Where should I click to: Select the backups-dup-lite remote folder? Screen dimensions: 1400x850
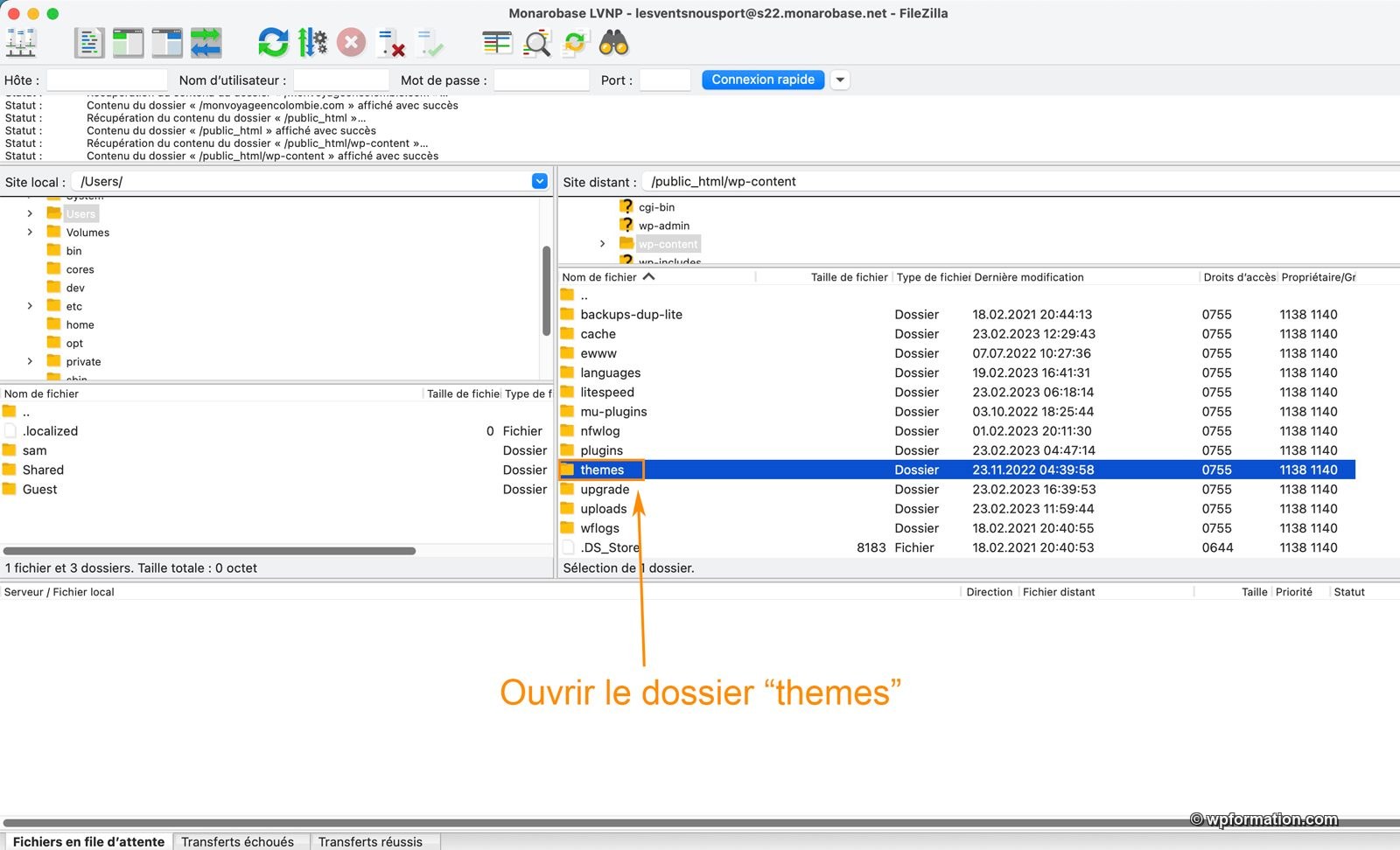point(957,314)
